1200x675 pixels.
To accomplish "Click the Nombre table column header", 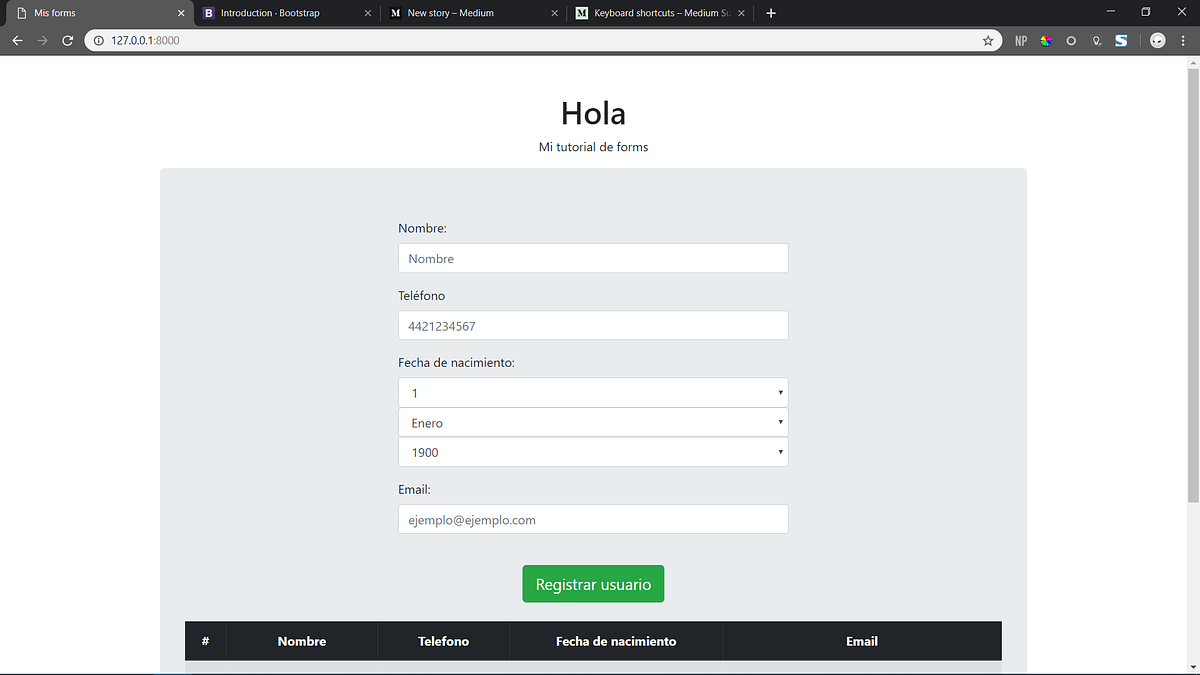I will [302, 641].
